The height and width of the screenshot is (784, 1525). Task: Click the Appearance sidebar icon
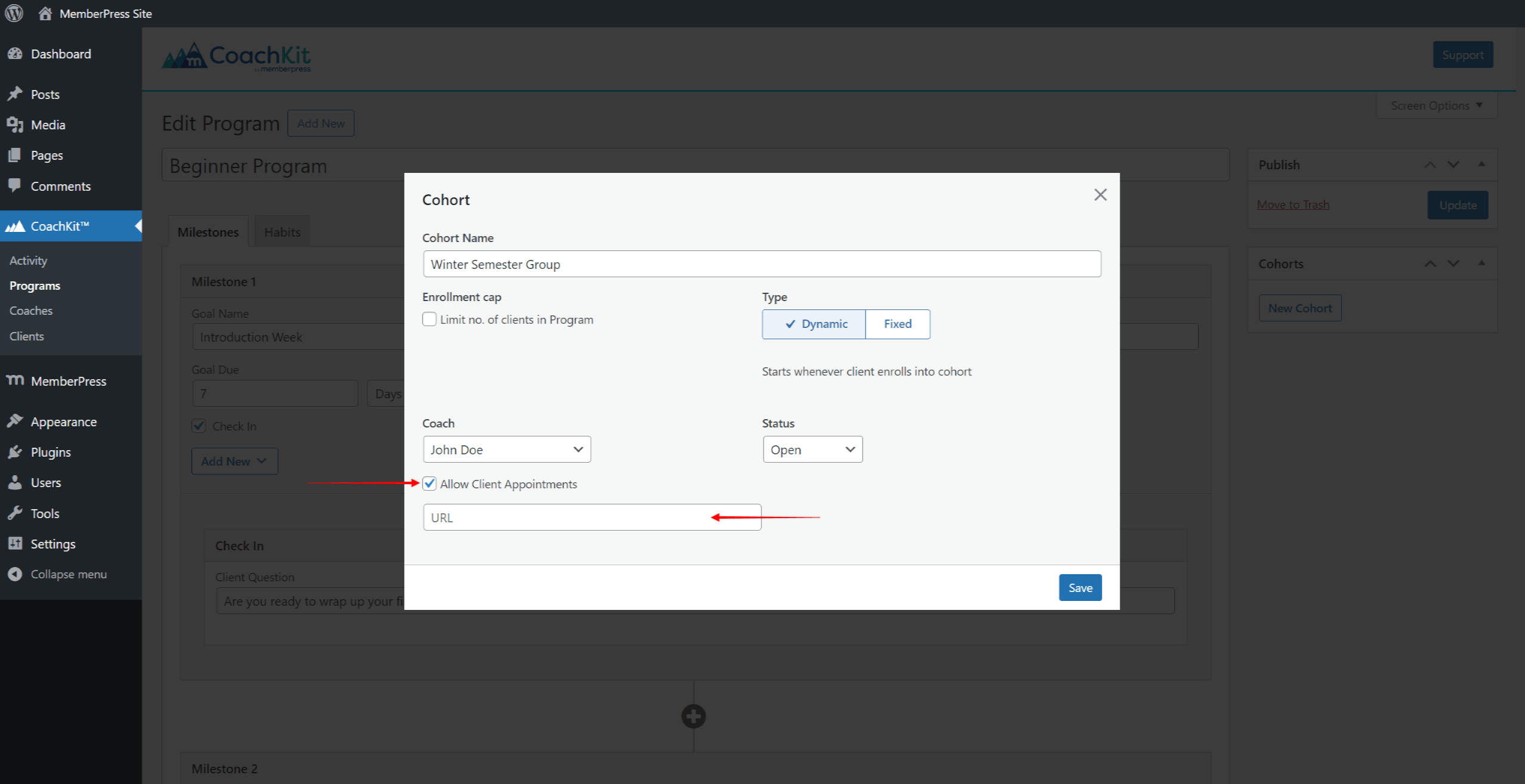click(16, 421)
